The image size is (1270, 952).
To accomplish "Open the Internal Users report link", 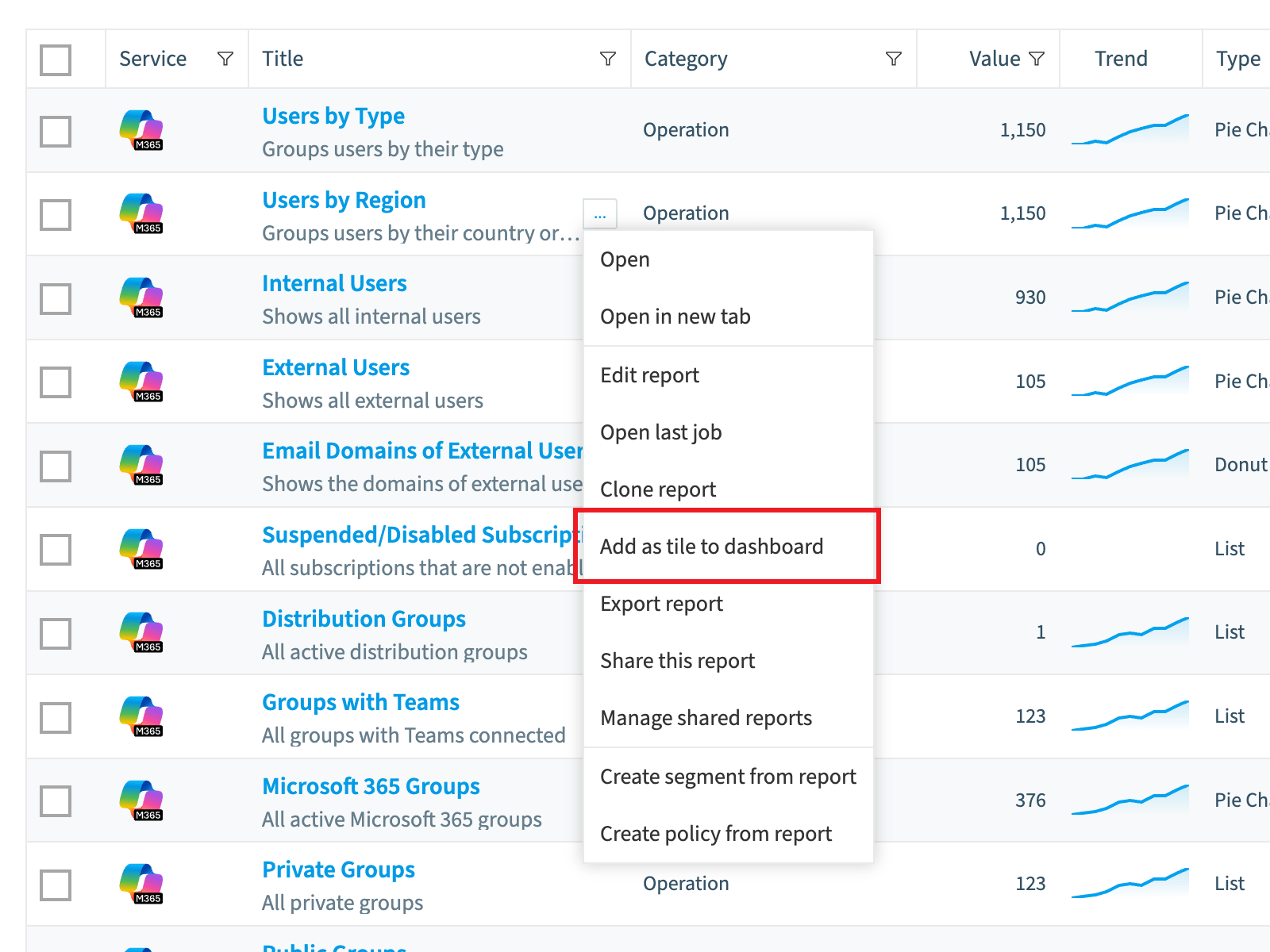I will coord(334,283).
